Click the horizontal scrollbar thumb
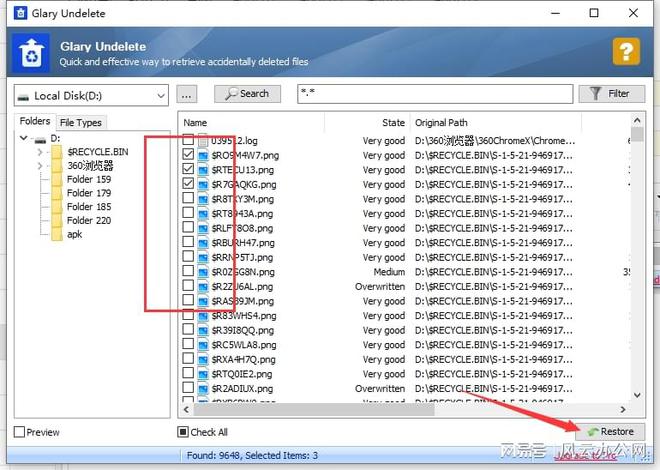660x470 pixels. (314, 409)
